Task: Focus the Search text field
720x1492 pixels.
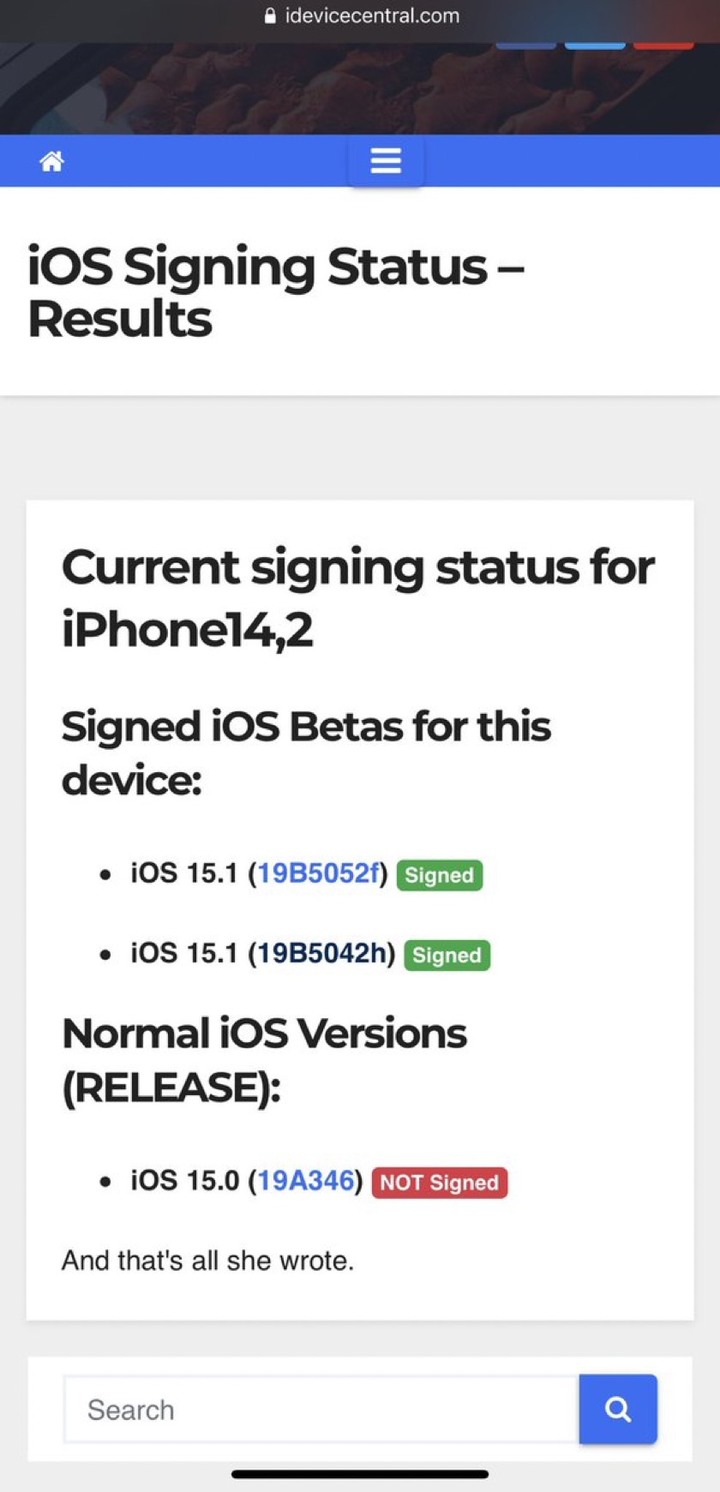Action: point(321,1409)
